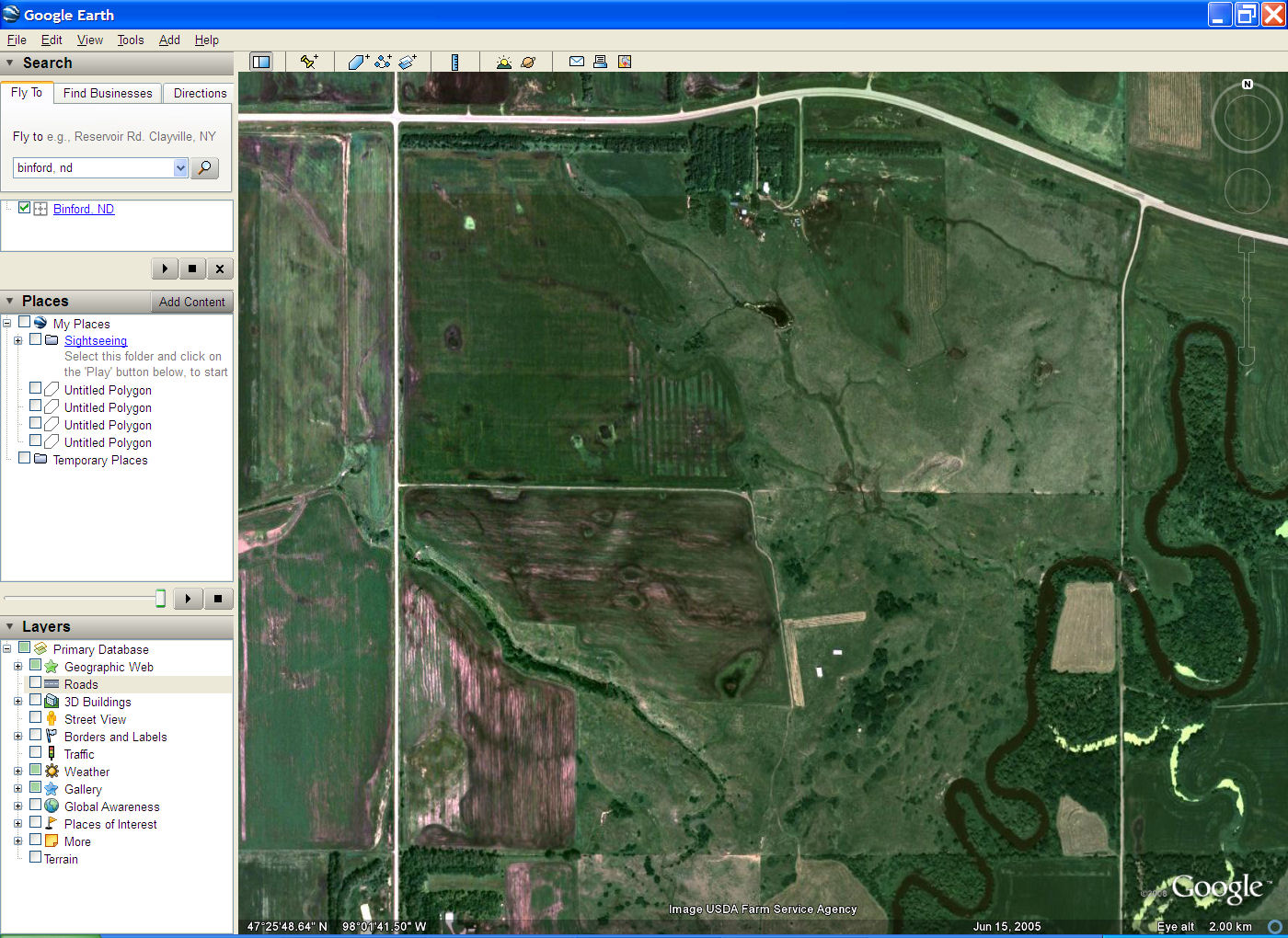The height and width of the screenshot is (938, 1288).
Task: Adjust the Places opacity slider handle
Action: (160, 599)
